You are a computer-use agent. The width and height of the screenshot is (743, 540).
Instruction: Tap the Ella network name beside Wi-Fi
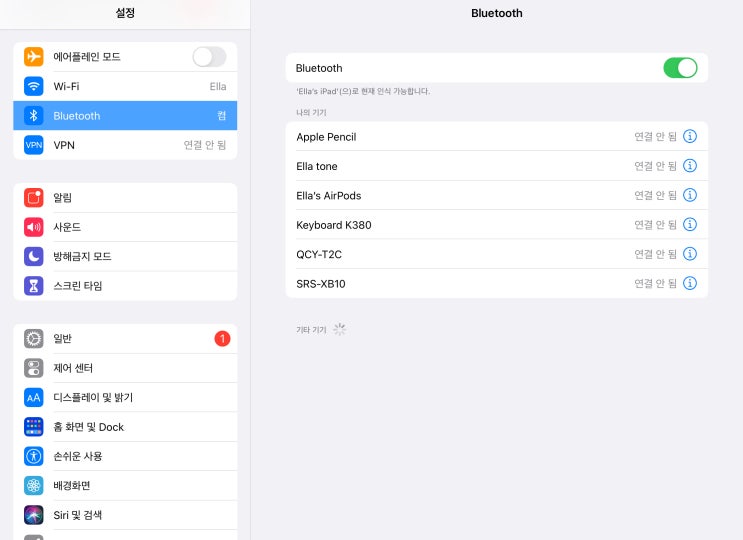[218, 86]
